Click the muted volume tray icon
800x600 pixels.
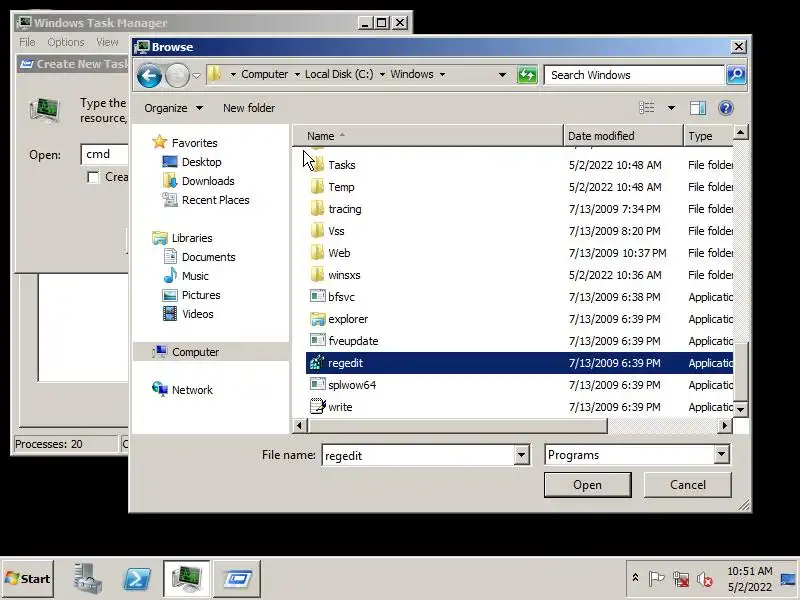coord(705,579)
